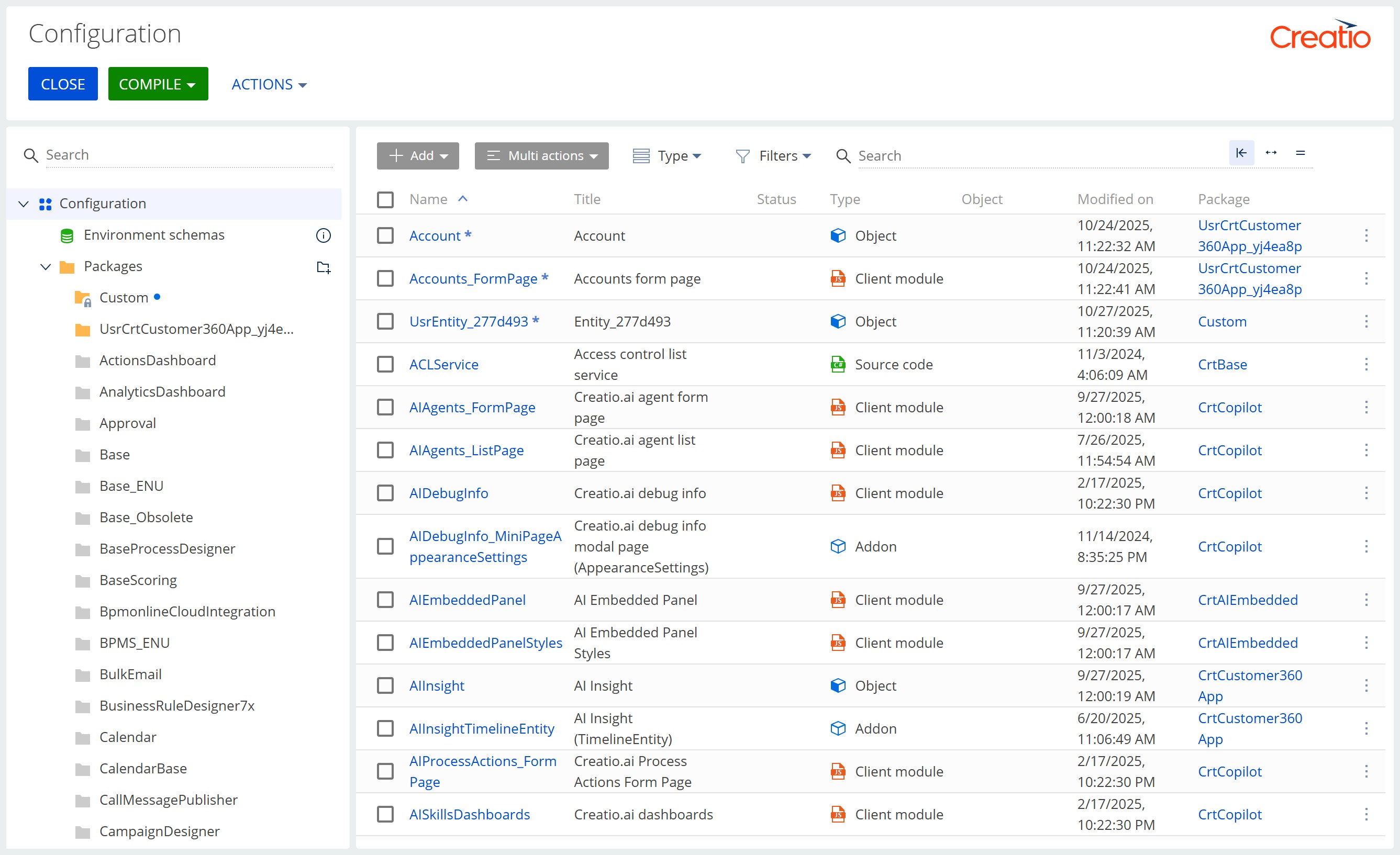Open the ACTIONS menu
Viewport: 1400px width, 855px height.
[269, 84]
